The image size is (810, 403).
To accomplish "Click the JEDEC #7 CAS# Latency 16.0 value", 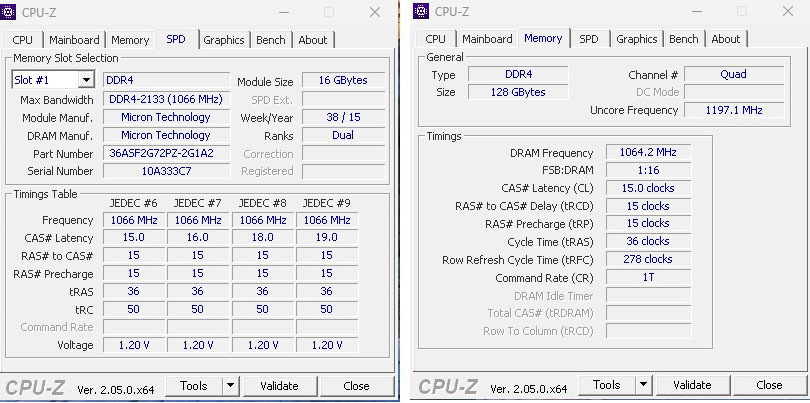I will tap(198, 237).
